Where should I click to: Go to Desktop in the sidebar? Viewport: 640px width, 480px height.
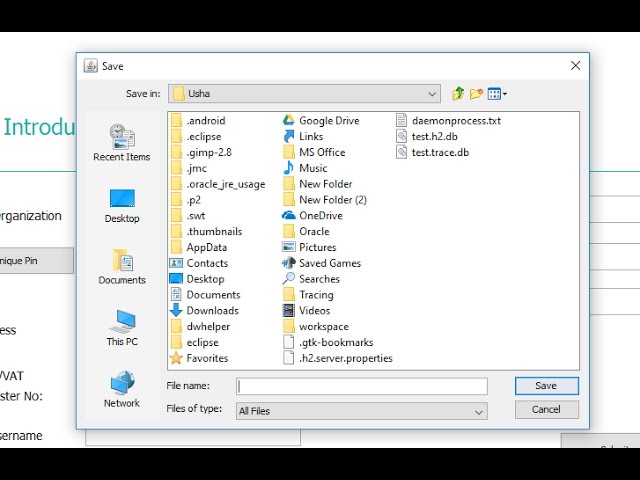(122, 206)
